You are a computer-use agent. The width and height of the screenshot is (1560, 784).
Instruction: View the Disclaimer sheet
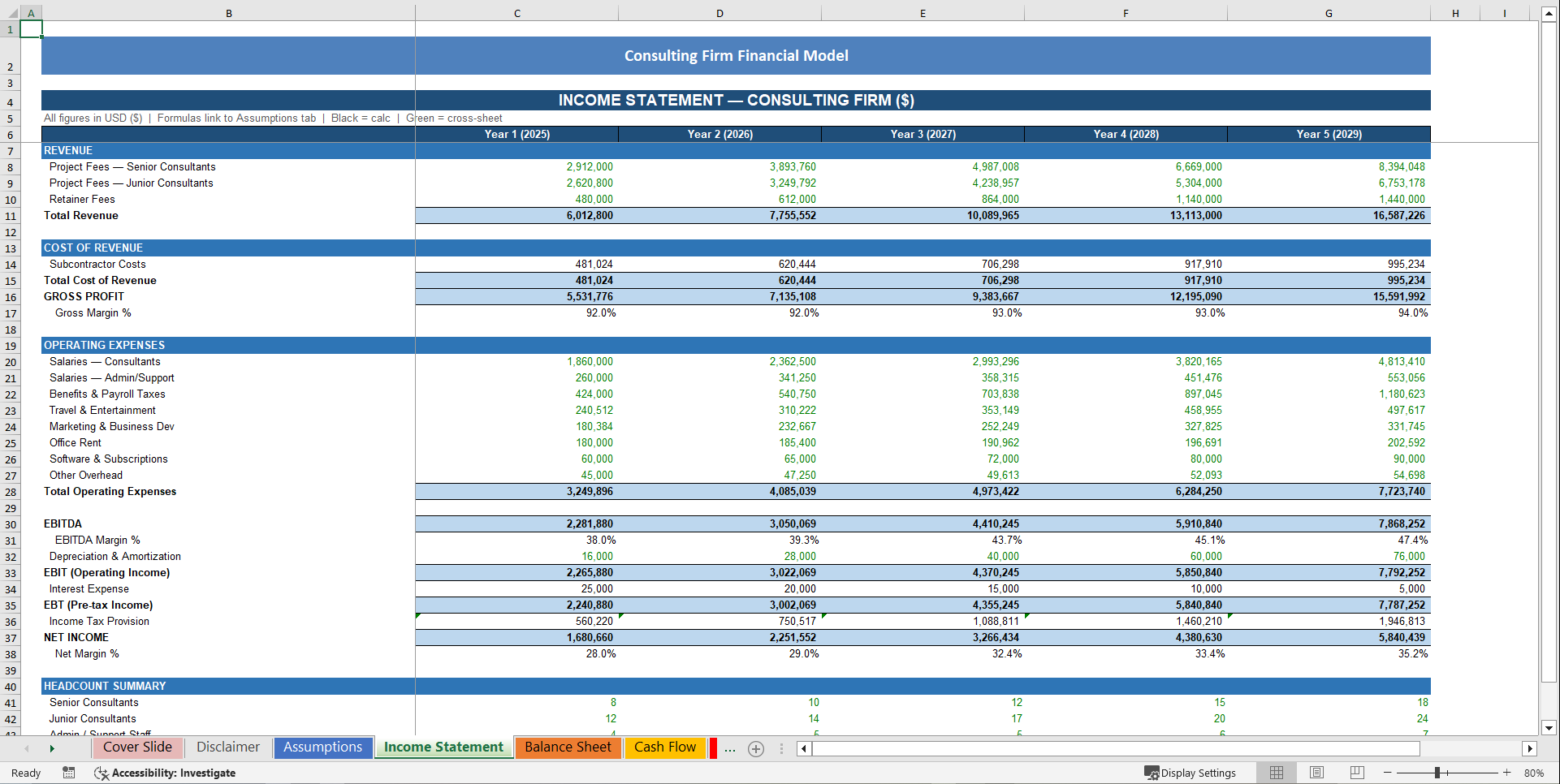(227, 747)
